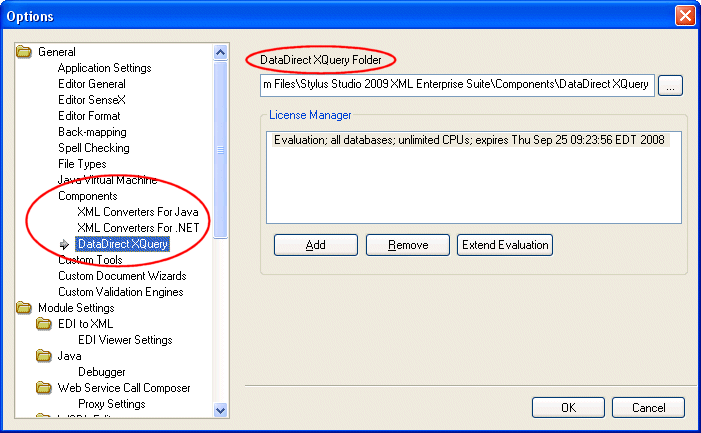Select Application Settings in the tree
The width and height of the screenshot is (701, 433).
(x=104, y=68)
